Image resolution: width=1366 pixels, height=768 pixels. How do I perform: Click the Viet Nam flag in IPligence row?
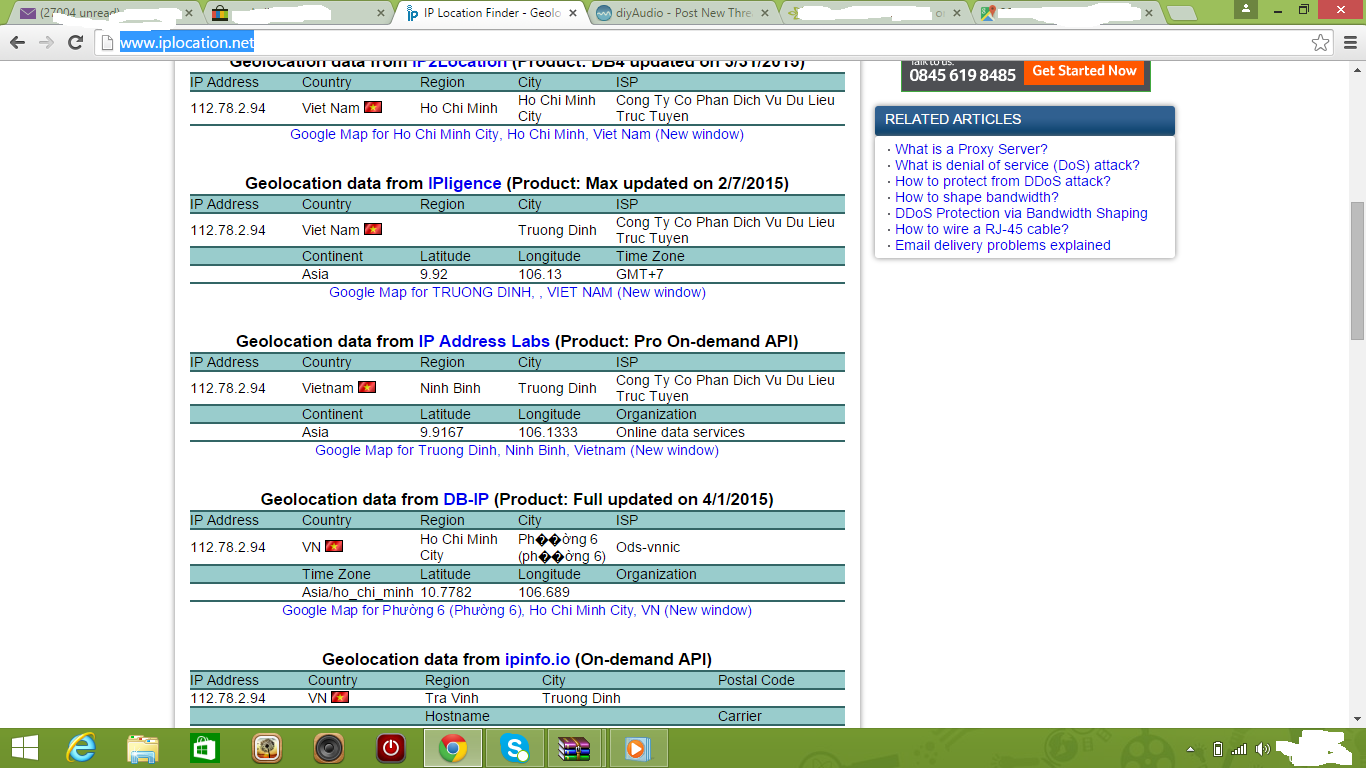pos(373,229)
